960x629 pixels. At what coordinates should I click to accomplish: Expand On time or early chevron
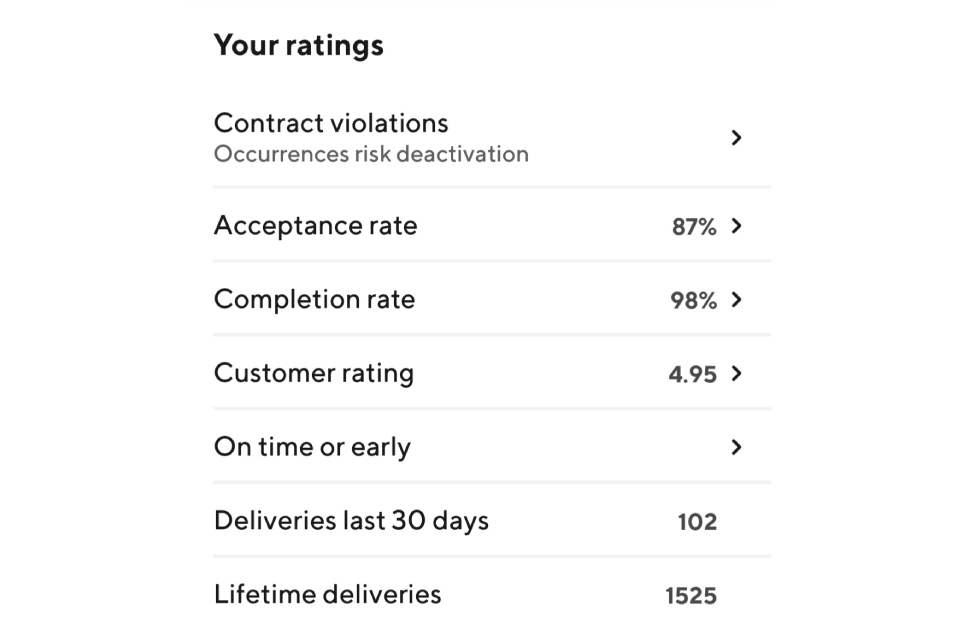[x=737, y=447]
